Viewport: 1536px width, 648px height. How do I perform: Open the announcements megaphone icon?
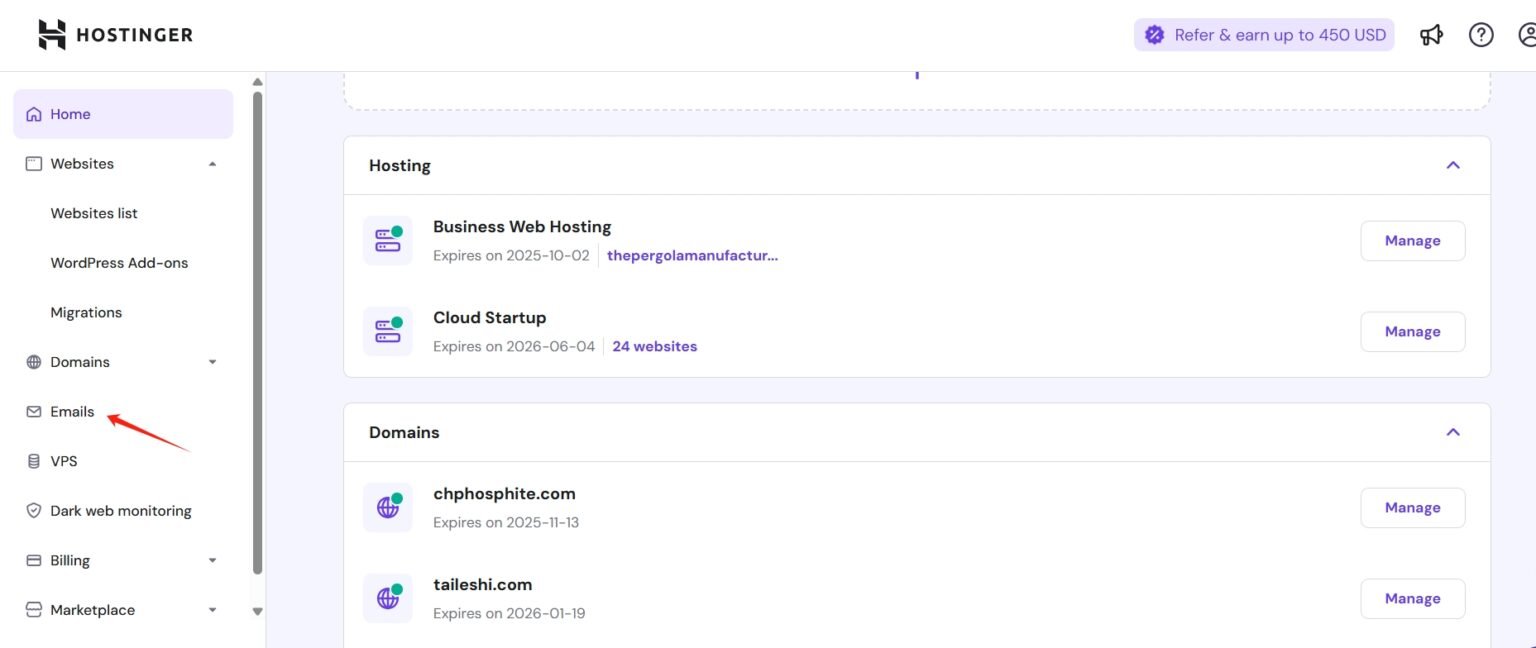[x=1431, y=35]
